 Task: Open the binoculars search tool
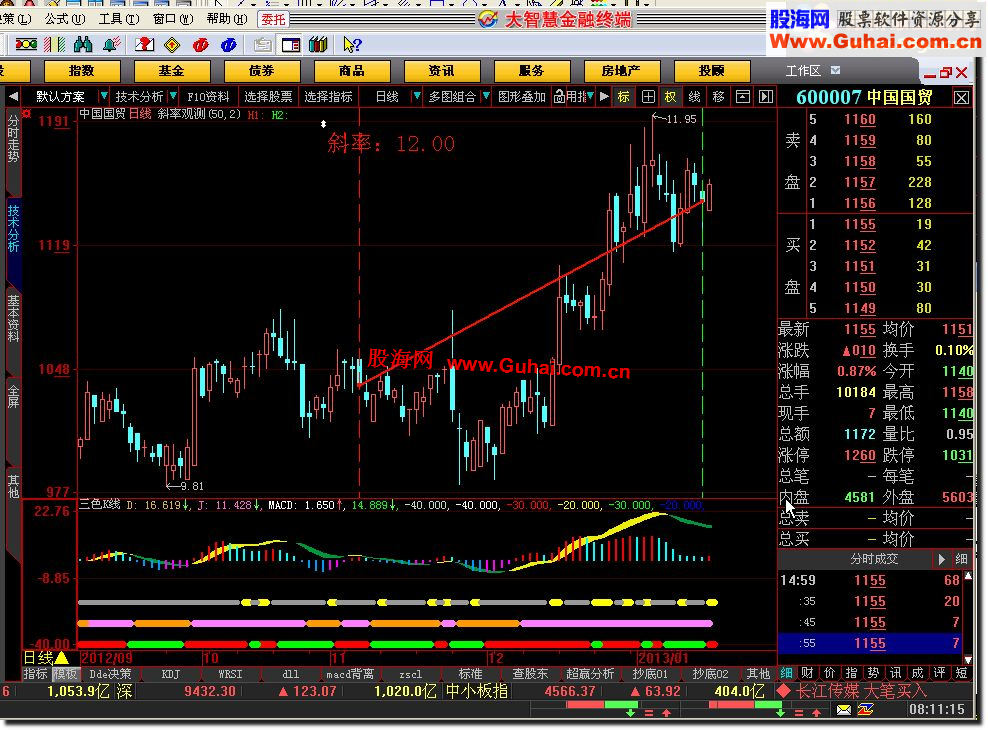[x=83, y=45]
